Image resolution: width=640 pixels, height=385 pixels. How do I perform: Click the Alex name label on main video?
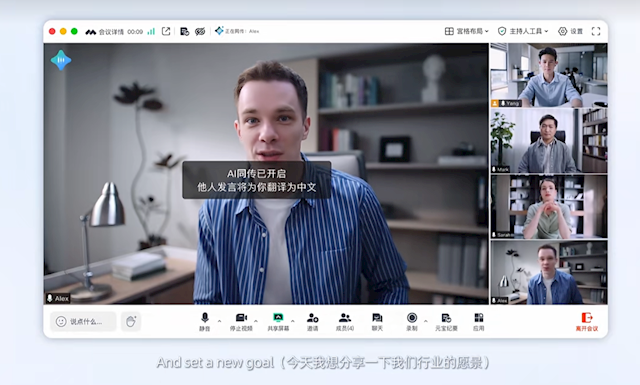point(58,298)
